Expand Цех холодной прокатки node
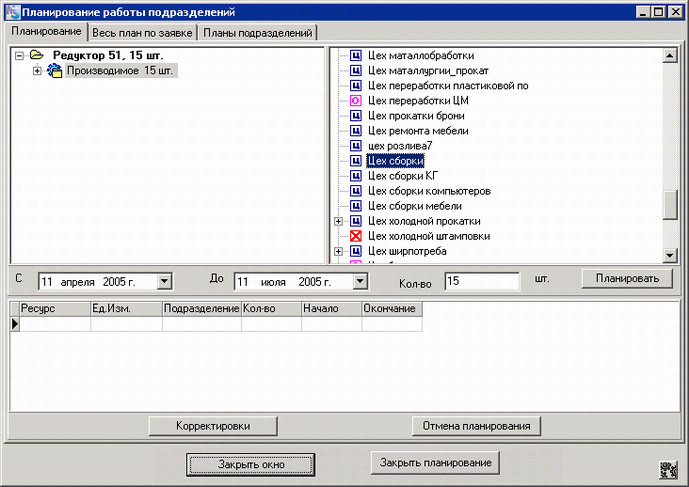 point(338,221)
